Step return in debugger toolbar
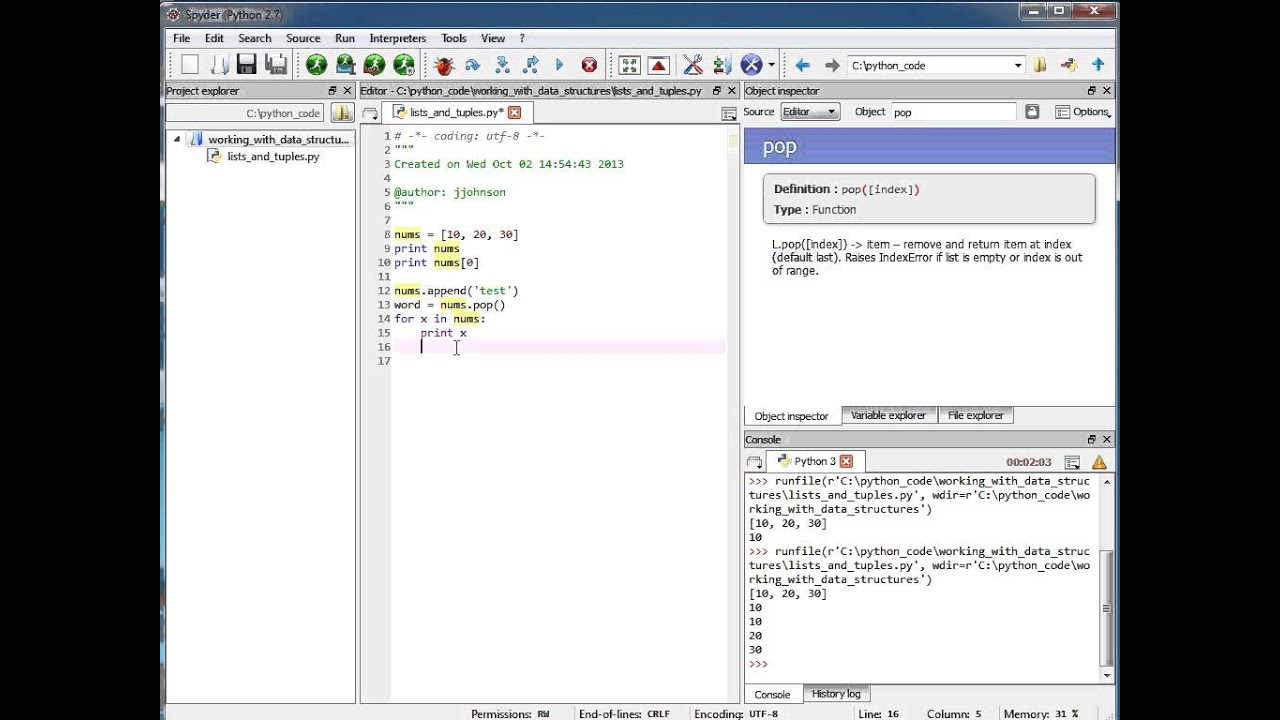Viewport: 1280px width, 720px height. (531, 65)
